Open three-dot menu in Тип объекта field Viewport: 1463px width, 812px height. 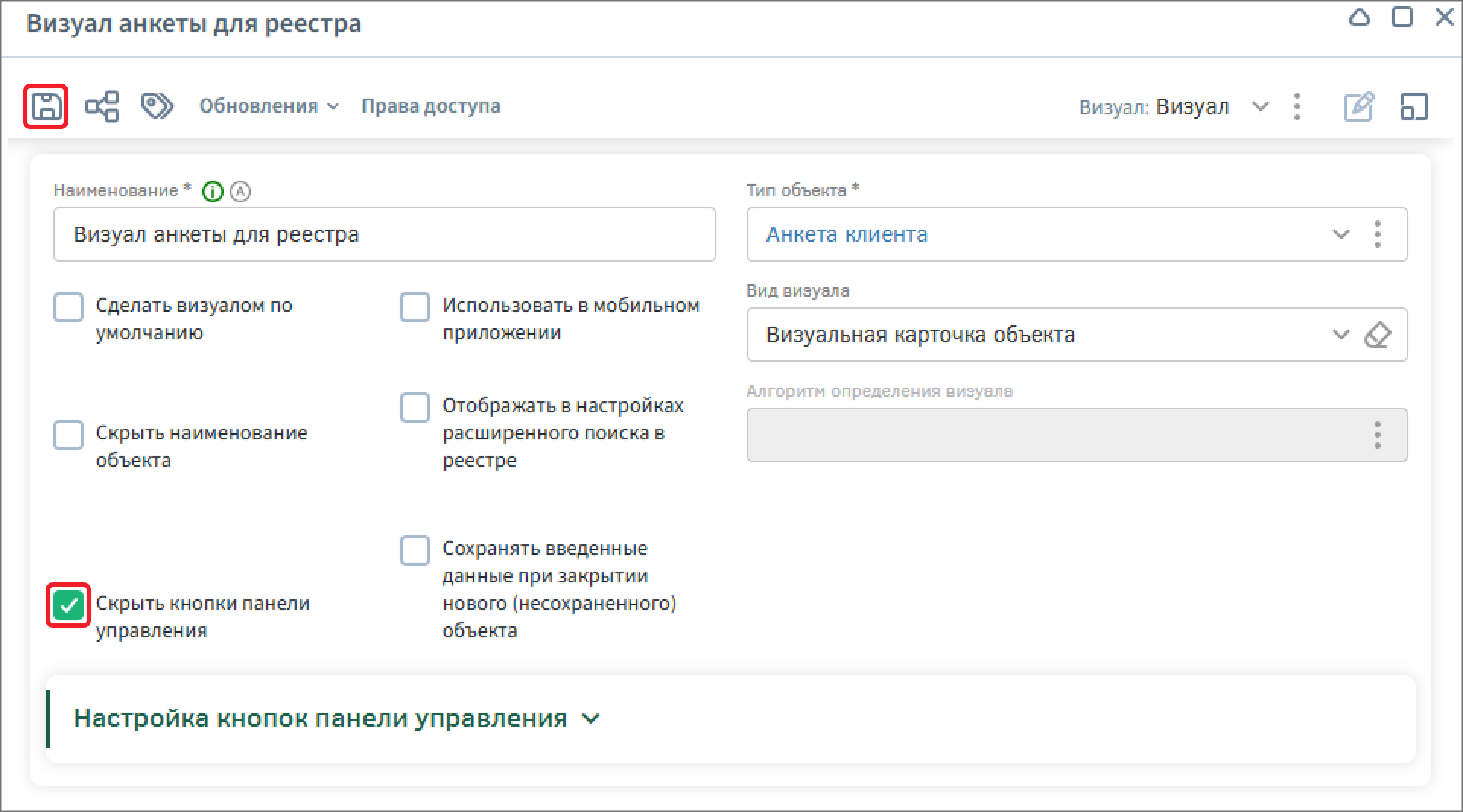pyautogui.click(x=1377, y=234)
